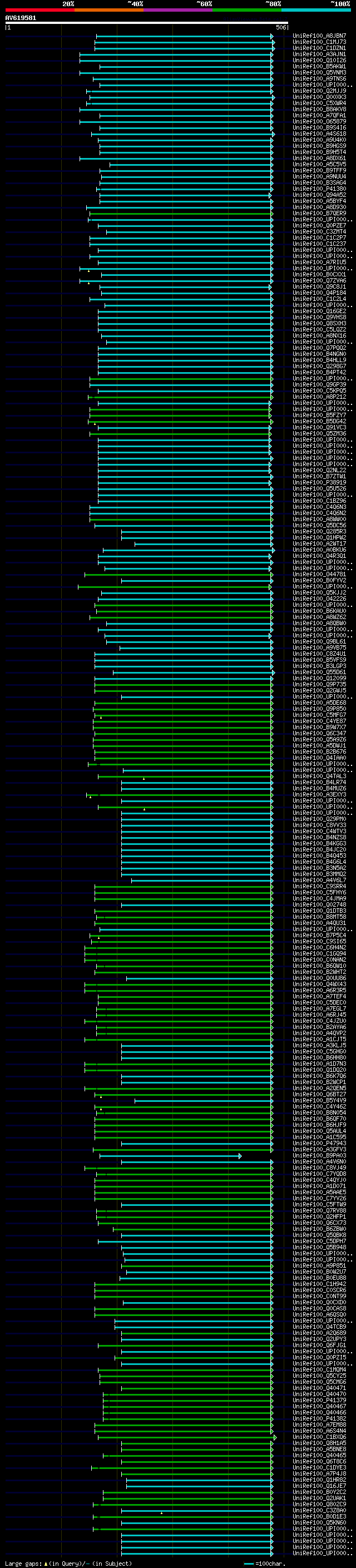The image size is (356, 1568).
Task: Select hit label UniRef100_C1BXQ6
Action: pos(319,1437)
